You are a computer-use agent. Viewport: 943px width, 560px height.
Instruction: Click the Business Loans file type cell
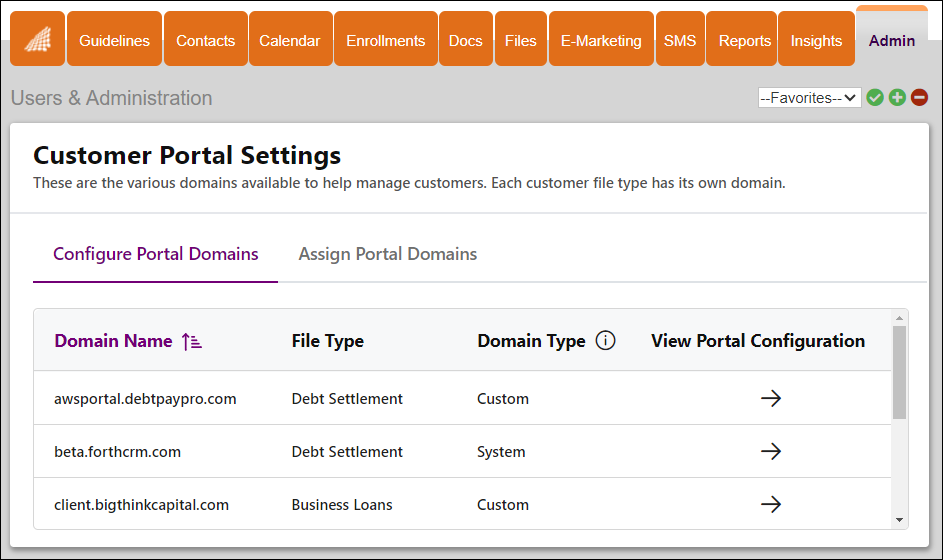tap(342, 505)
